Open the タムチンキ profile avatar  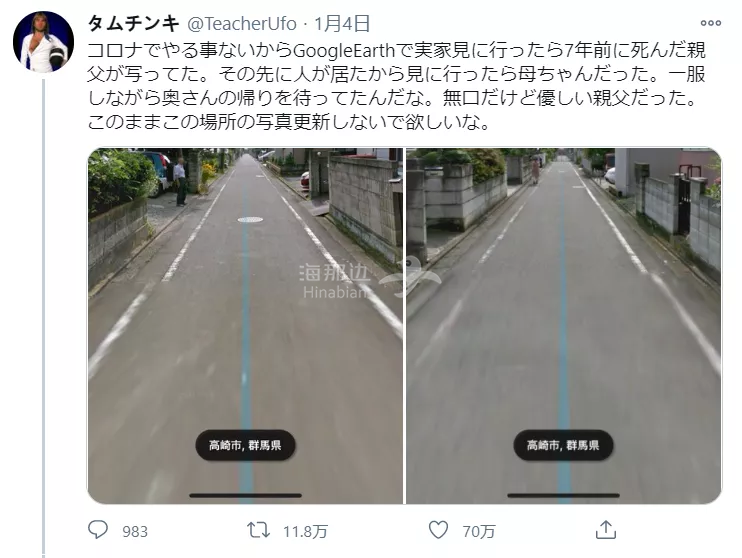pyautogui.click(x=44, y=42)
